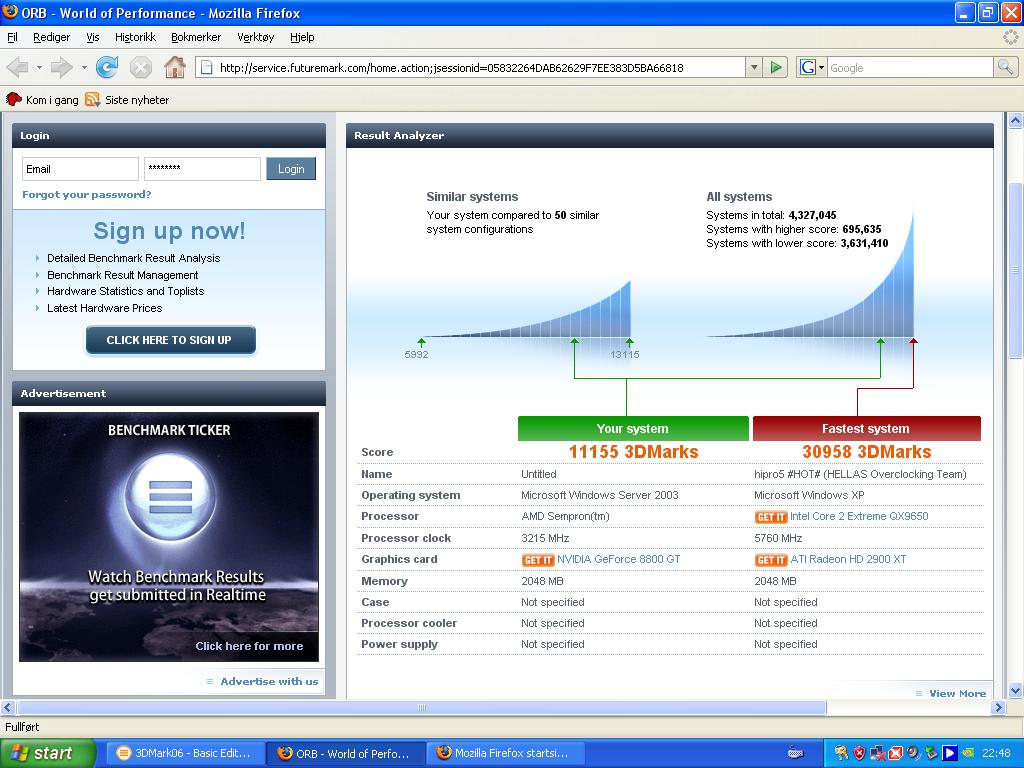Click the red shield tray icon
The width and height of the screenshot is (1024, 768).
click(859, 754)
